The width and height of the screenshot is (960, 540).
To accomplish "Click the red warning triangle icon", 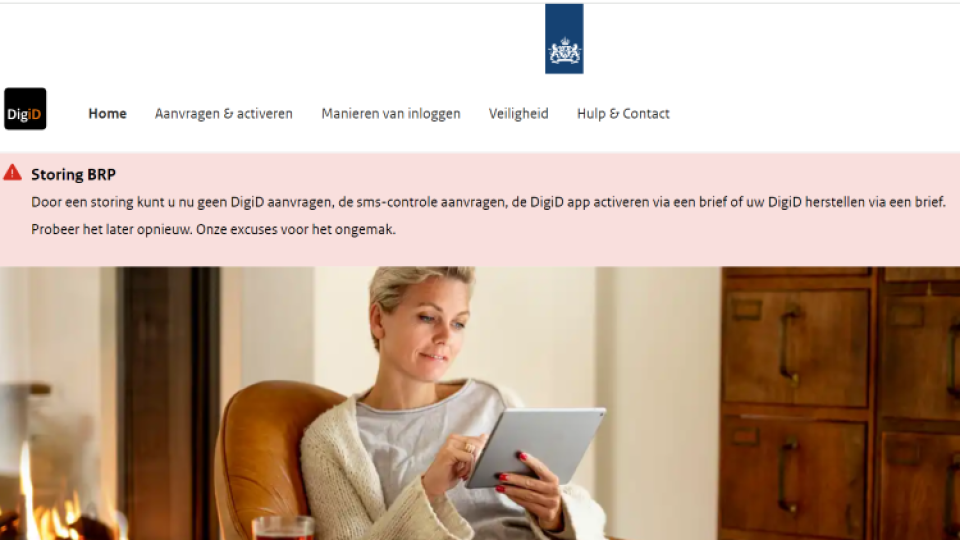I will [x=12, y=173].
